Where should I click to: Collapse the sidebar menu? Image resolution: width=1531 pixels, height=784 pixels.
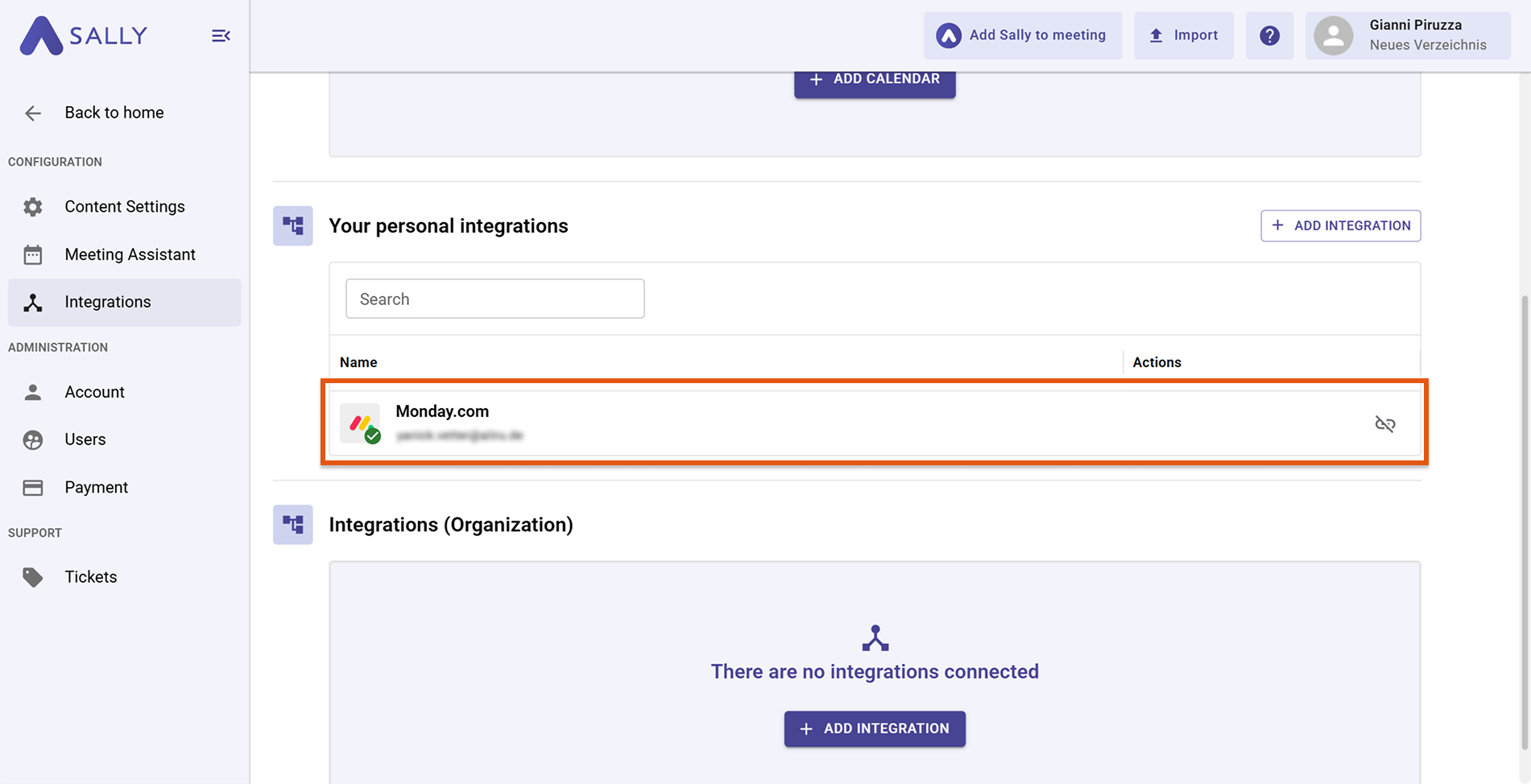click(x=221, y=35)
